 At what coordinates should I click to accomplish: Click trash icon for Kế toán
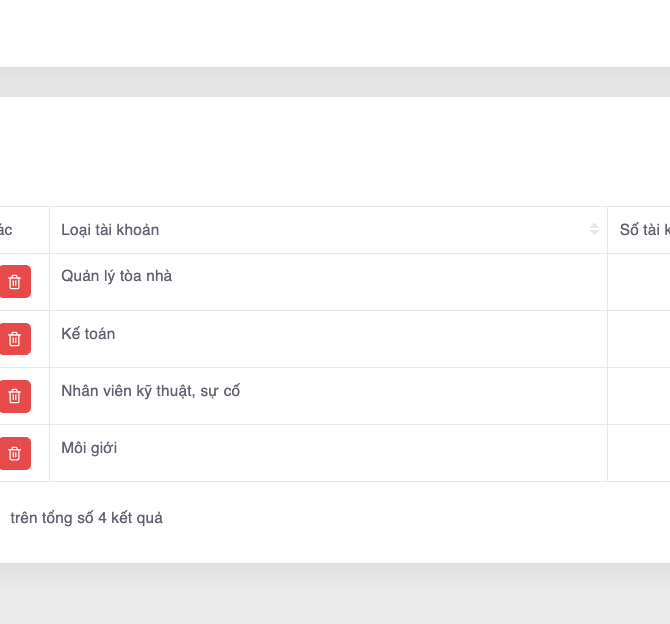point(14,339)
